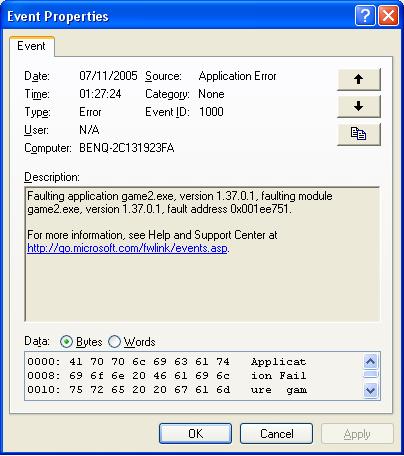
Task: Open the go.microsoft.com events link
Action: 127,248
